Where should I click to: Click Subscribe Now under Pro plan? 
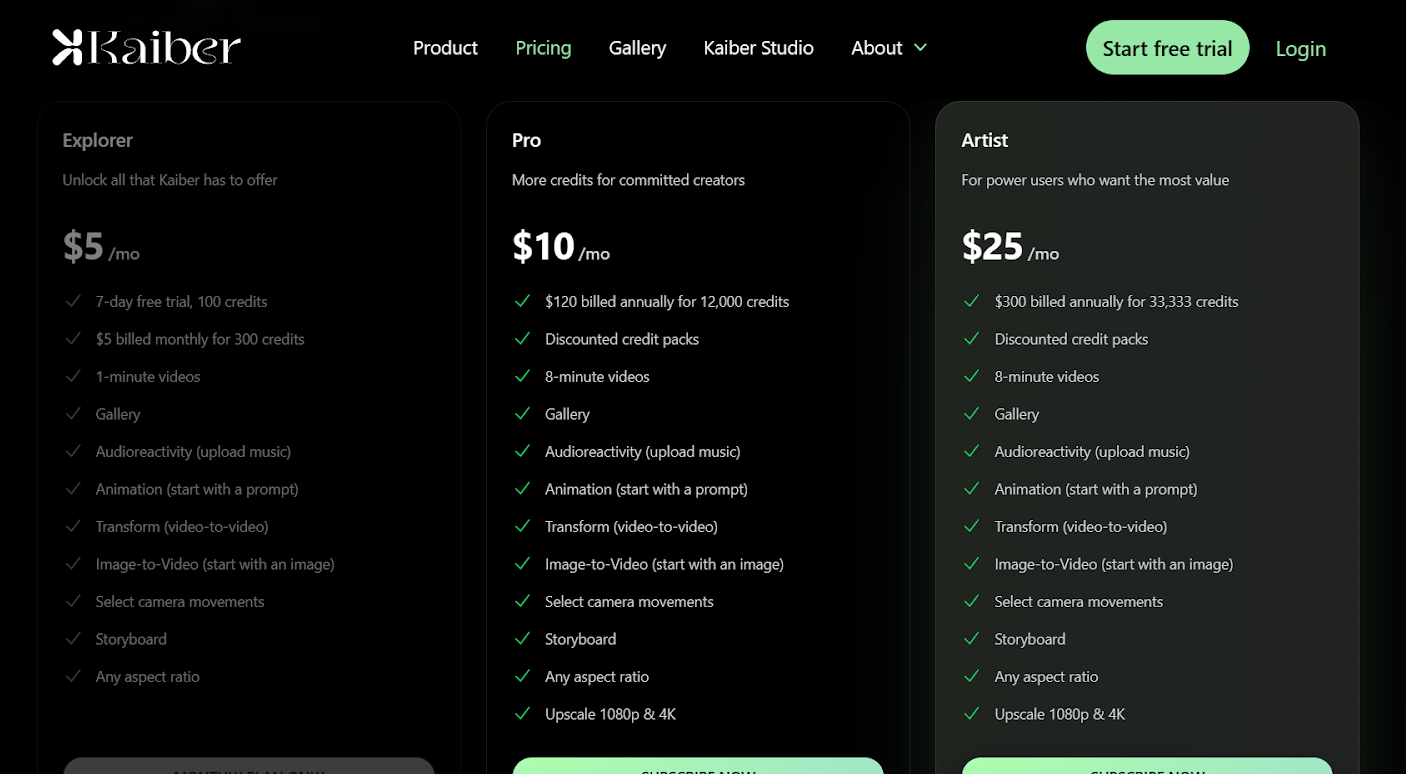pyautogui.click(x=698, y=766)
